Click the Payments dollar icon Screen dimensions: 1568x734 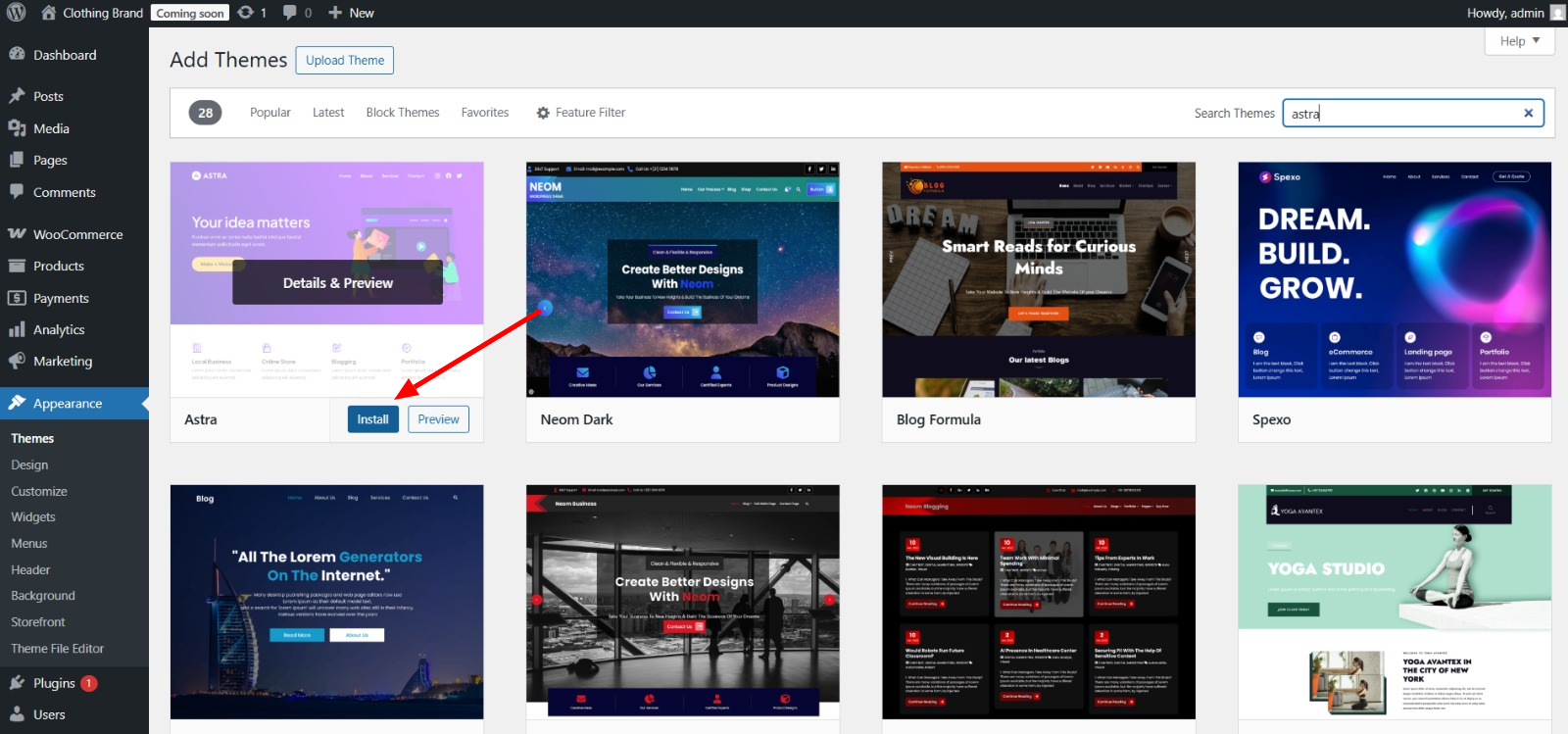[x=17, y=298]
